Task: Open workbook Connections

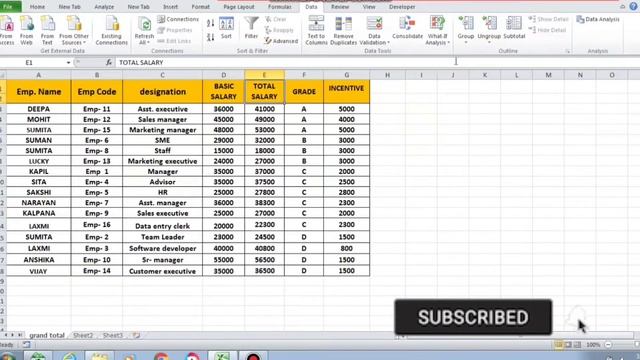Action: (x=178, y=19)
